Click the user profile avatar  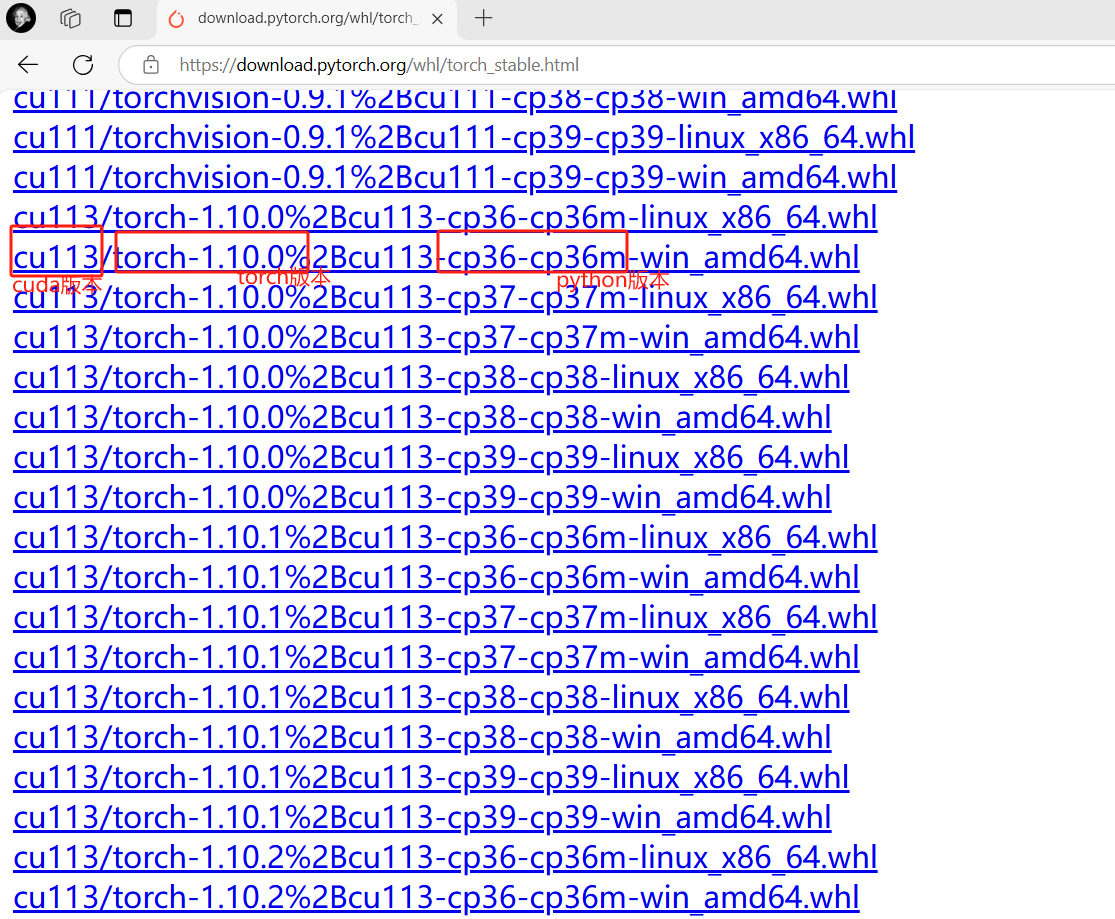click(21, 18)
